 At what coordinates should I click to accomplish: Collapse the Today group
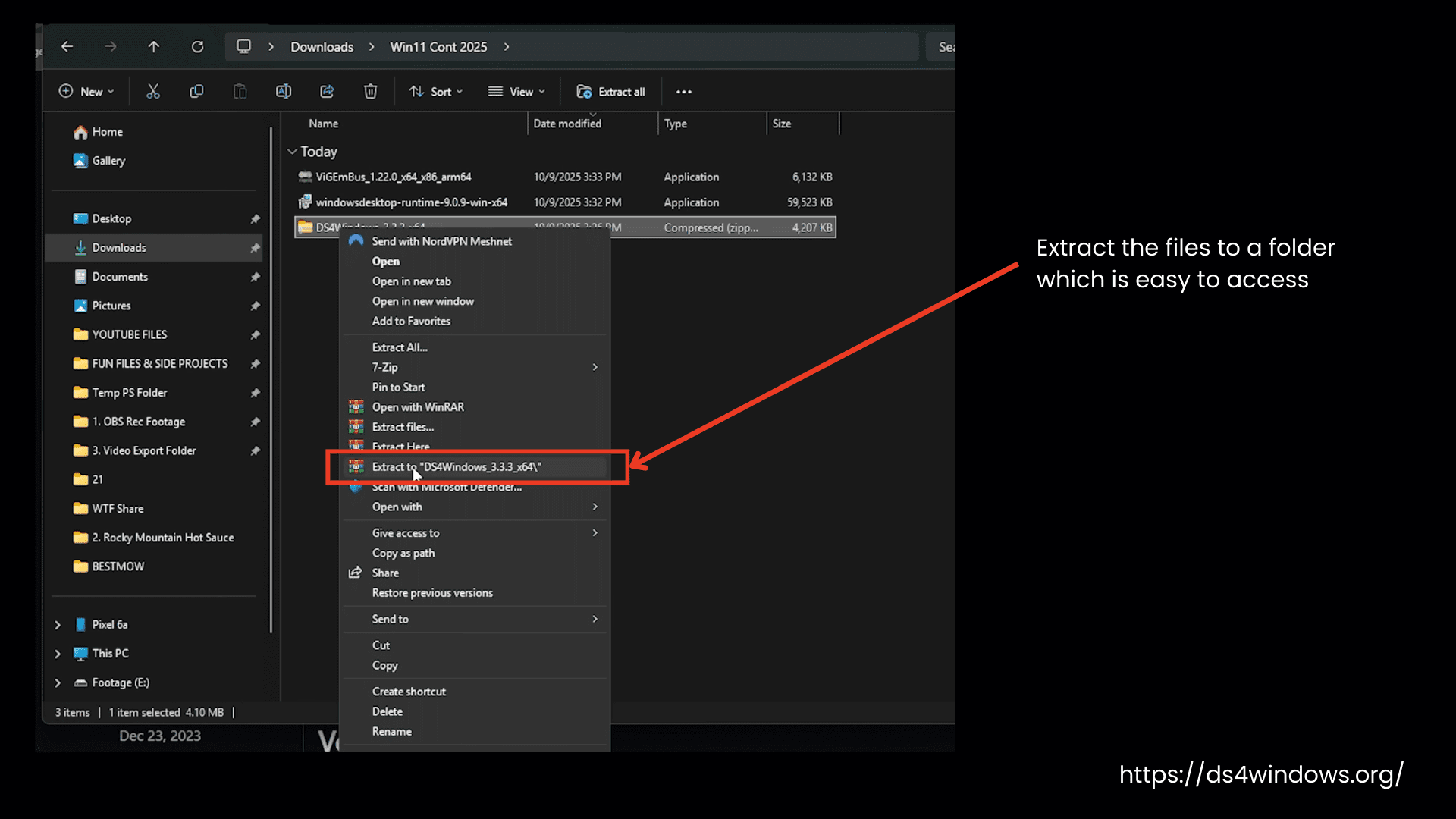point(292,152)
